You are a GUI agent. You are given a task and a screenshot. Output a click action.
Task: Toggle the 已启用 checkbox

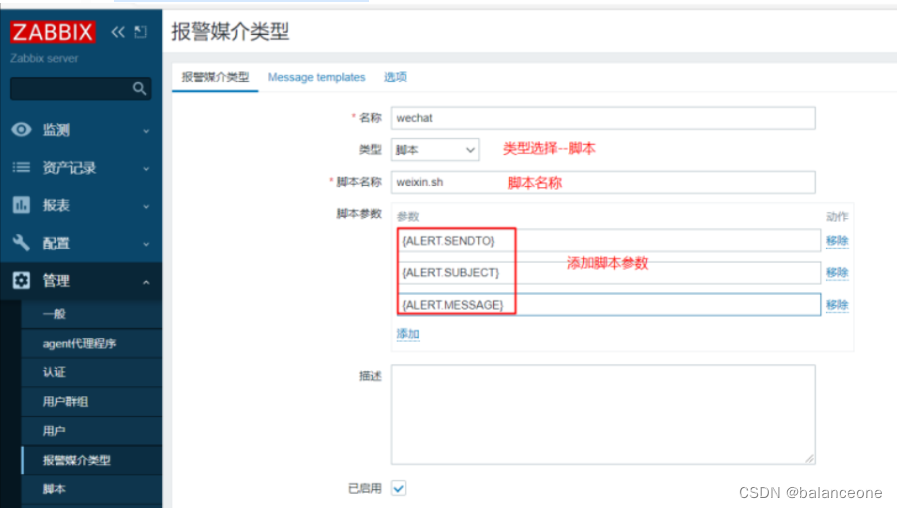point(399,488)
